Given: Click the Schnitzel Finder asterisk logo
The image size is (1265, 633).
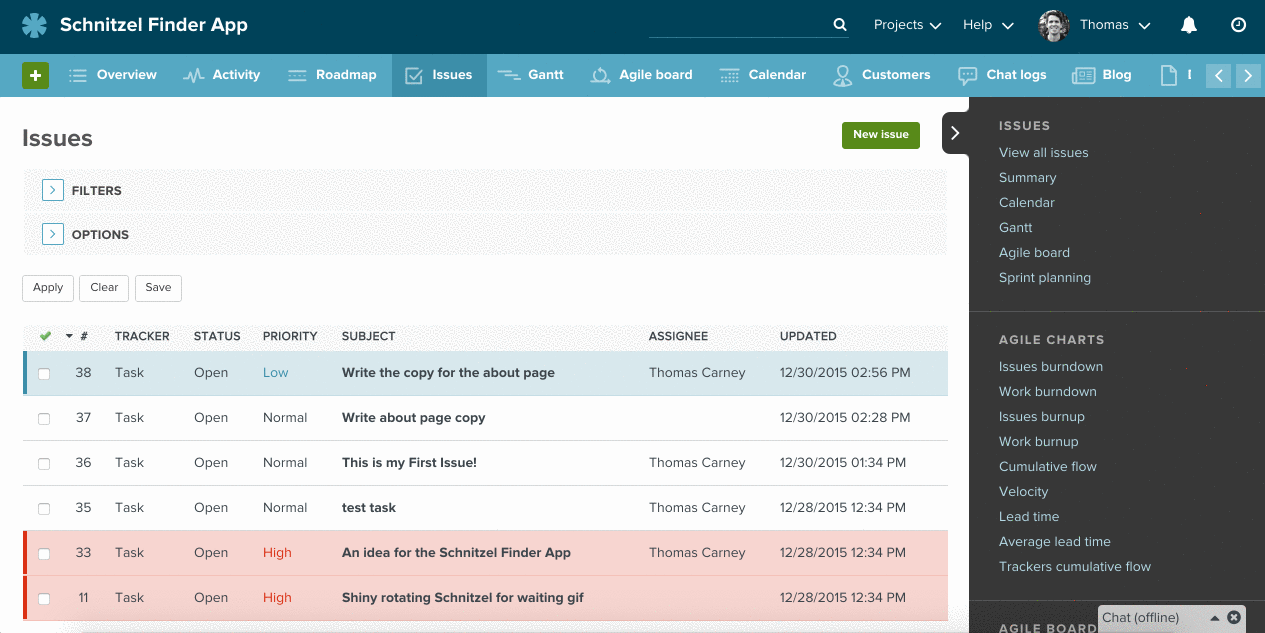Looking at the screenshot, I should click(34, 25).
